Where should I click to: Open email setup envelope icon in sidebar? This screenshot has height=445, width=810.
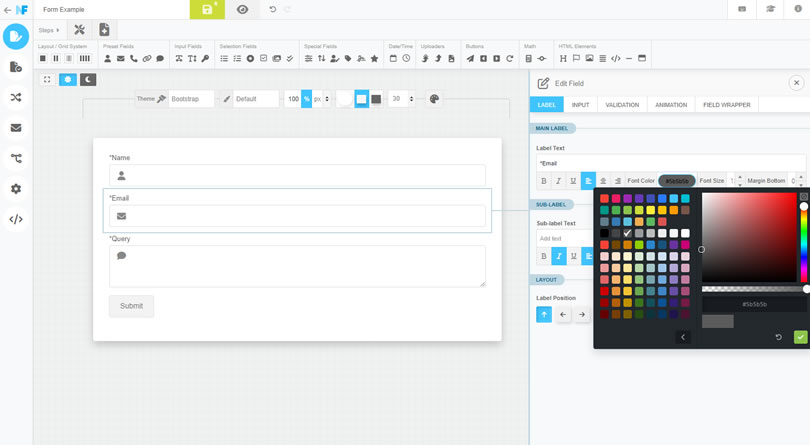coord(16,128)
